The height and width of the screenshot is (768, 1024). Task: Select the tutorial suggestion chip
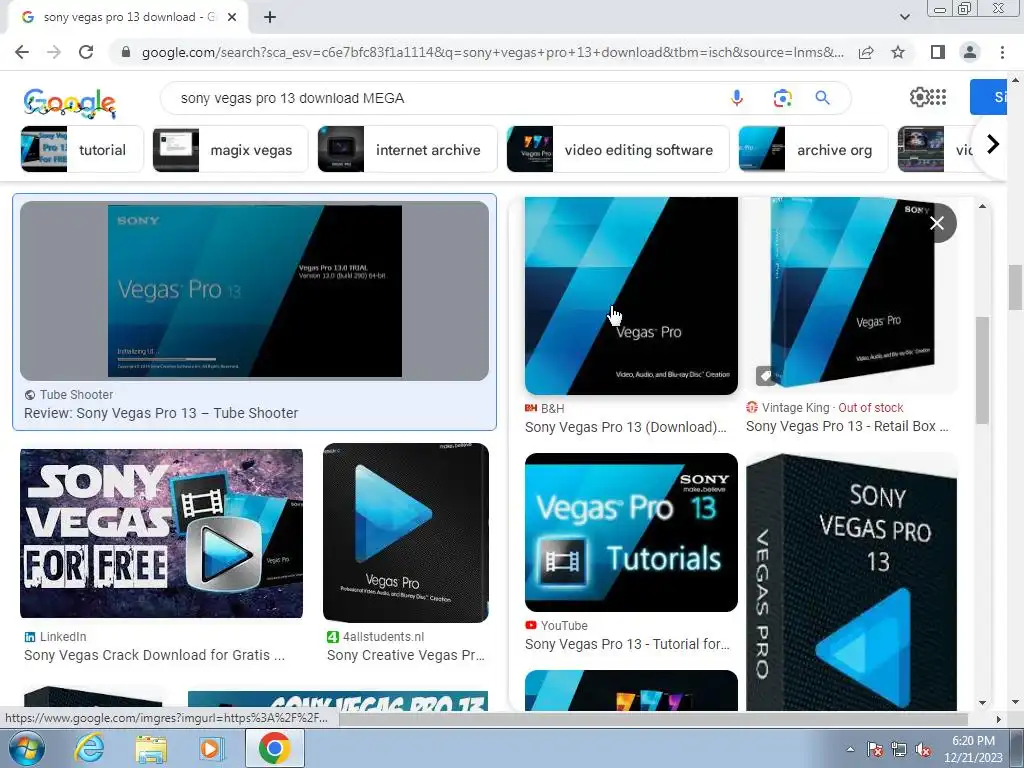[81, 150]
